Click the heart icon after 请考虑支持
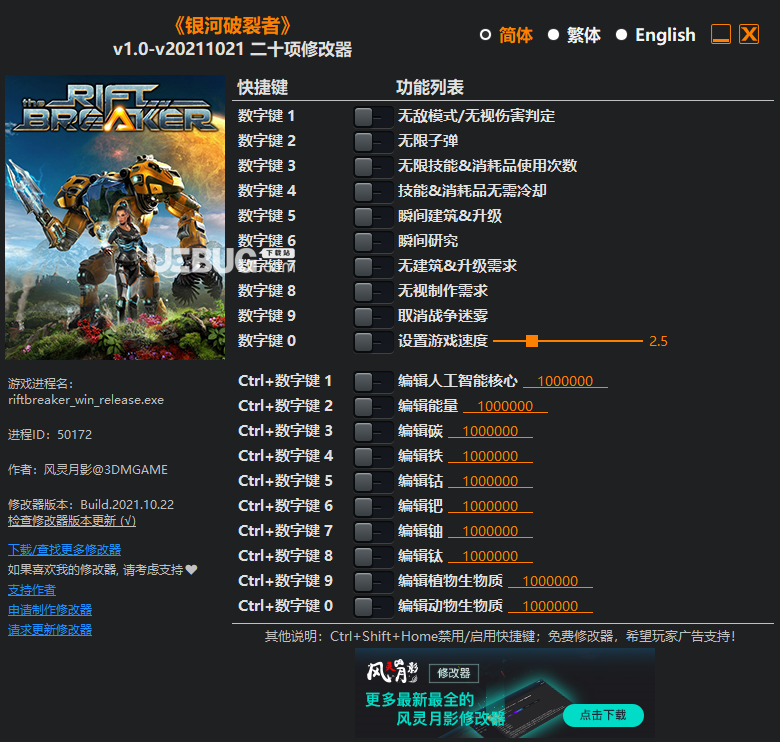This screenshot has height=742, width=780. click(192, 569)
